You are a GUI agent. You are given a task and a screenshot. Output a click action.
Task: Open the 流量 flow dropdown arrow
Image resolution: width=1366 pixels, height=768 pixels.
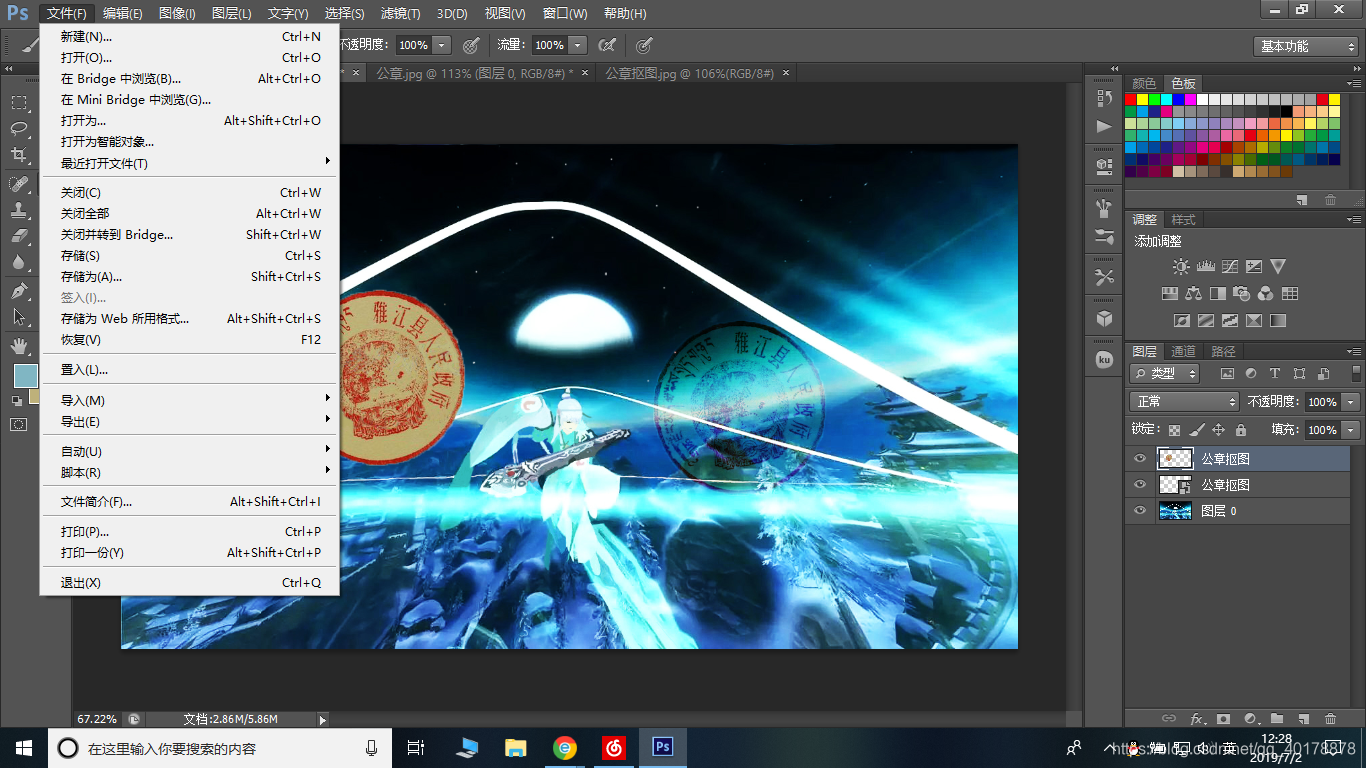(x=578, y=45)
